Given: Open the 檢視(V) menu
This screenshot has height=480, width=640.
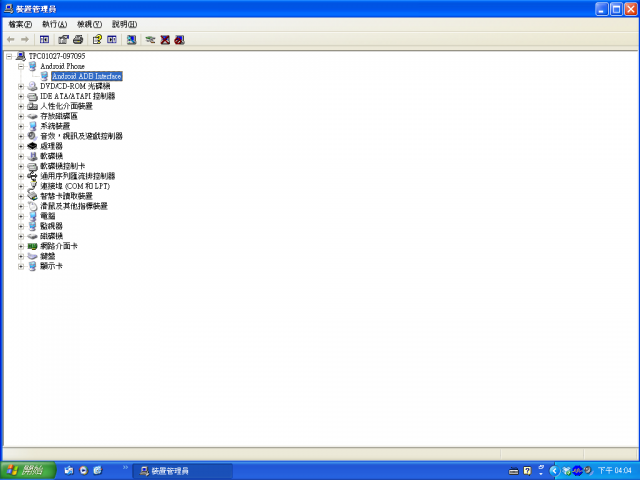Looking at the screenshot, I should [89, 24].
